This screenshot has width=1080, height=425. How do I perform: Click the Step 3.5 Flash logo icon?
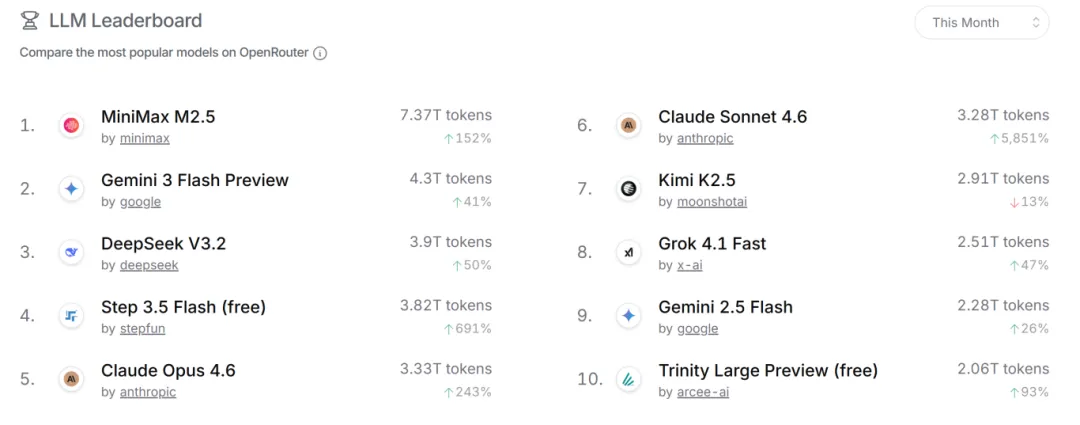[71, 315]
